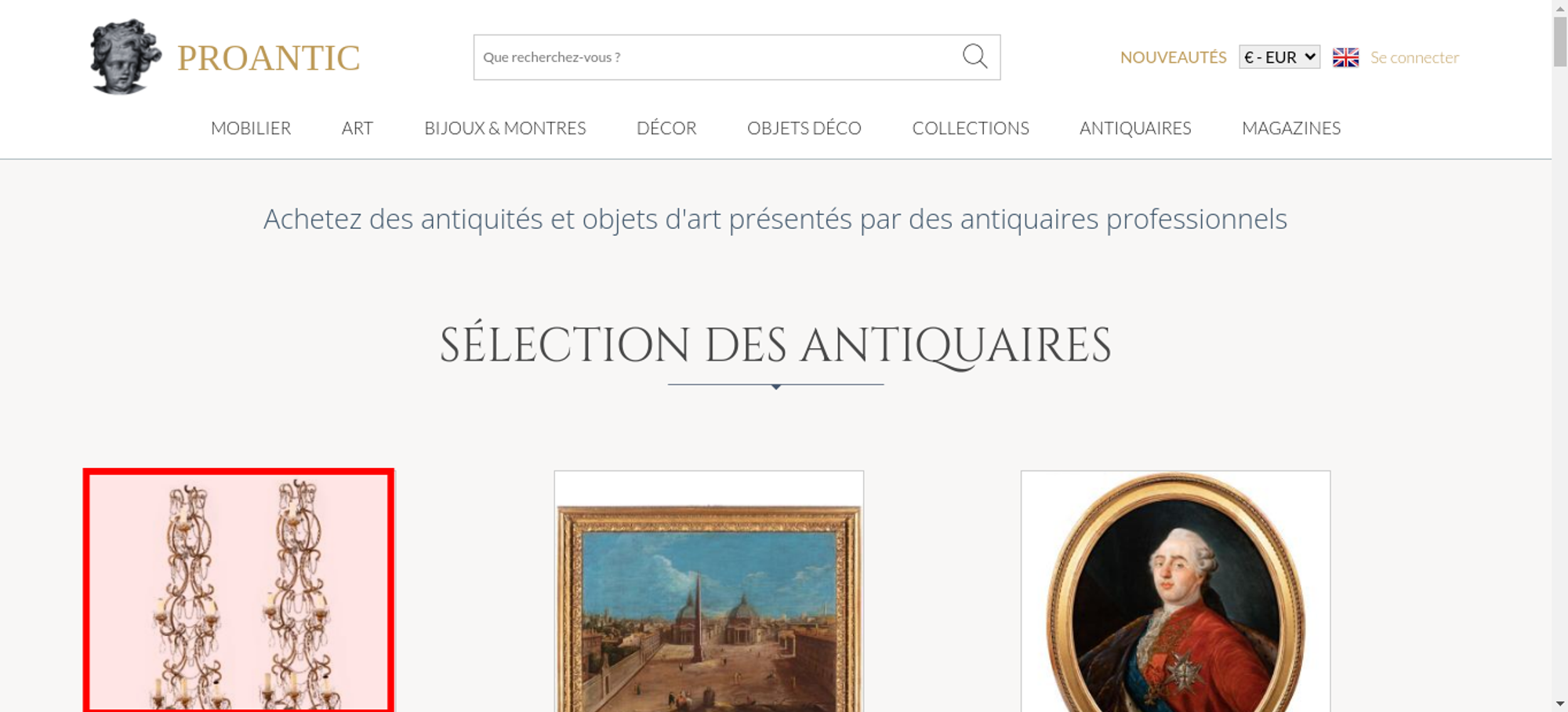The height and width of the screenshot is (712, 1568).
Task: Switch language via the UK flag icon
Action: pos(1345,57)
